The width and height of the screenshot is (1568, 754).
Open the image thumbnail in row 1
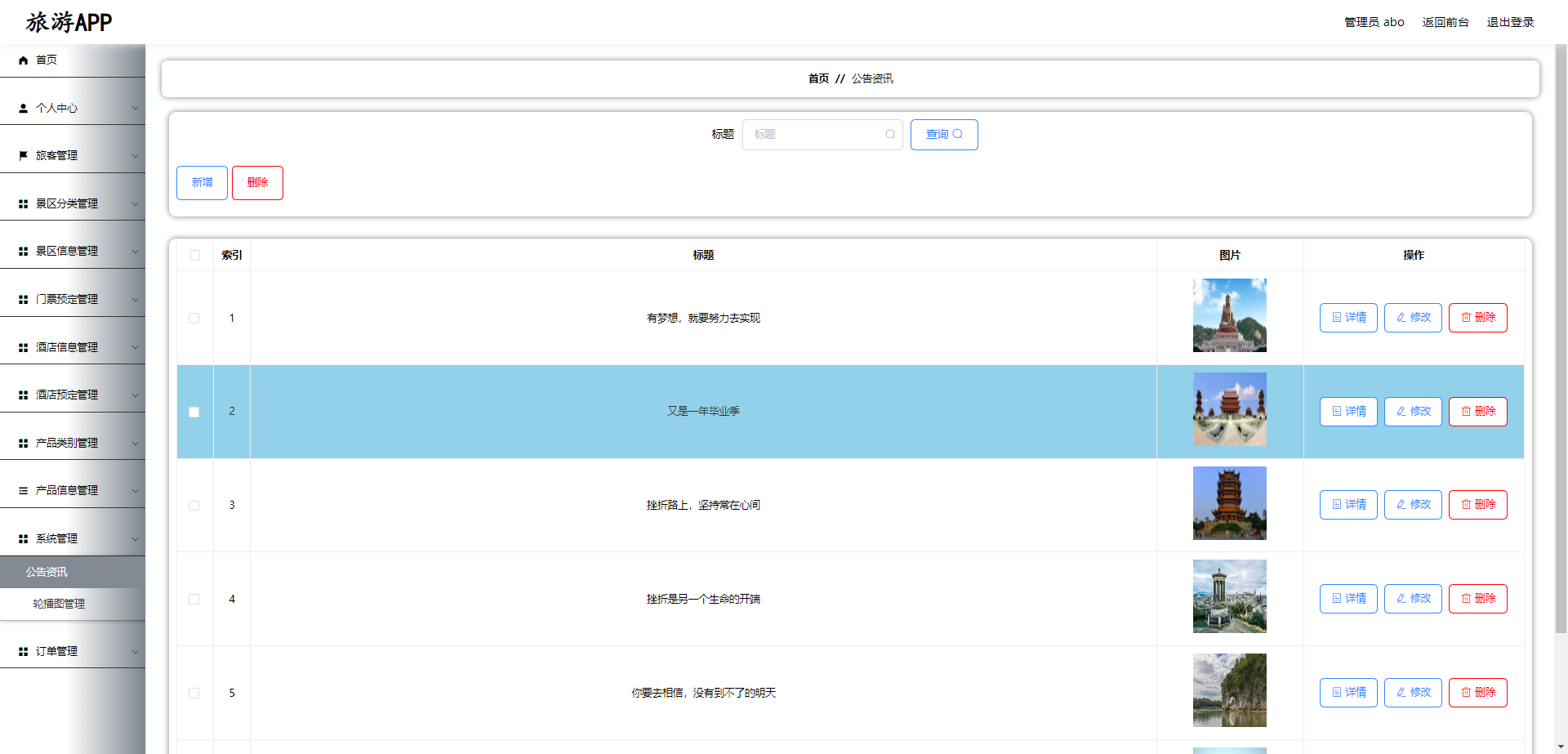tap(1229, 315)
